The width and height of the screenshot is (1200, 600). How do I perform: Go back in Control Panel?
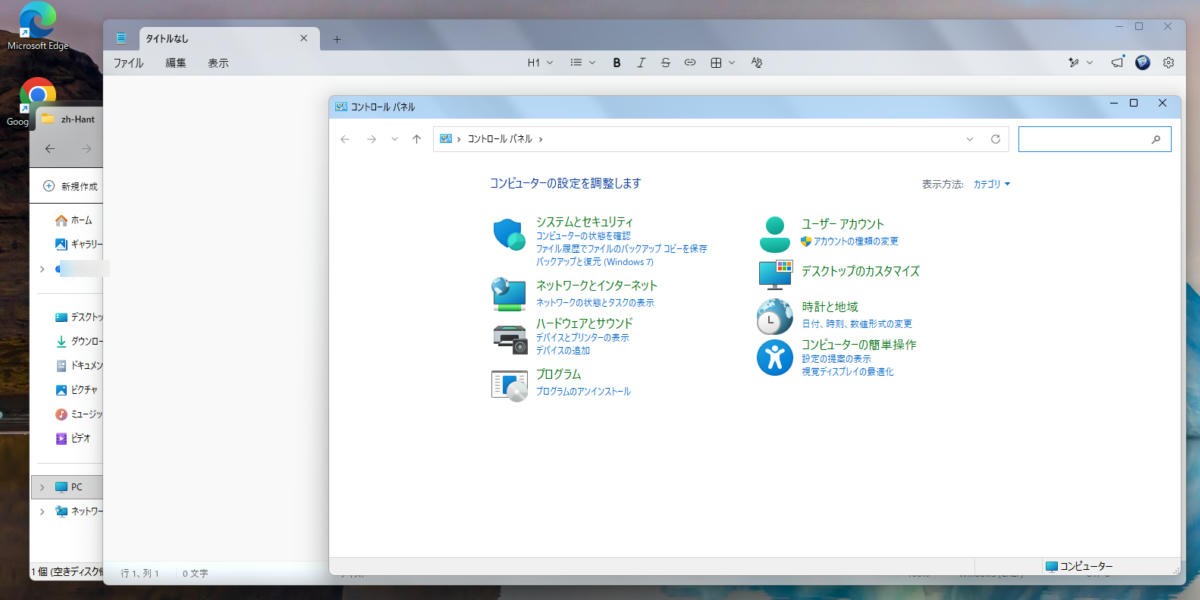(x=345, y=139)
